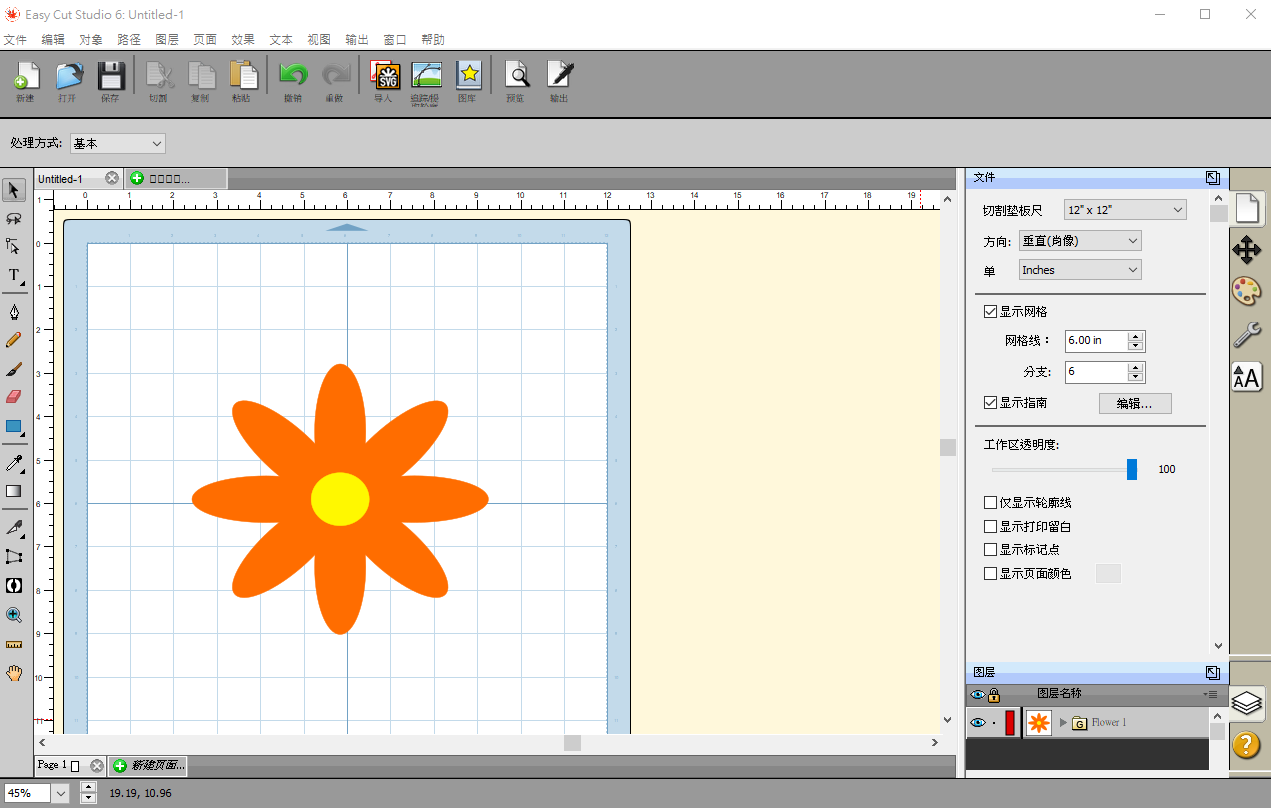Screen dimensions: 1271x808
Task: Select the rectangle shape tool
Action: tap(14, 426)
